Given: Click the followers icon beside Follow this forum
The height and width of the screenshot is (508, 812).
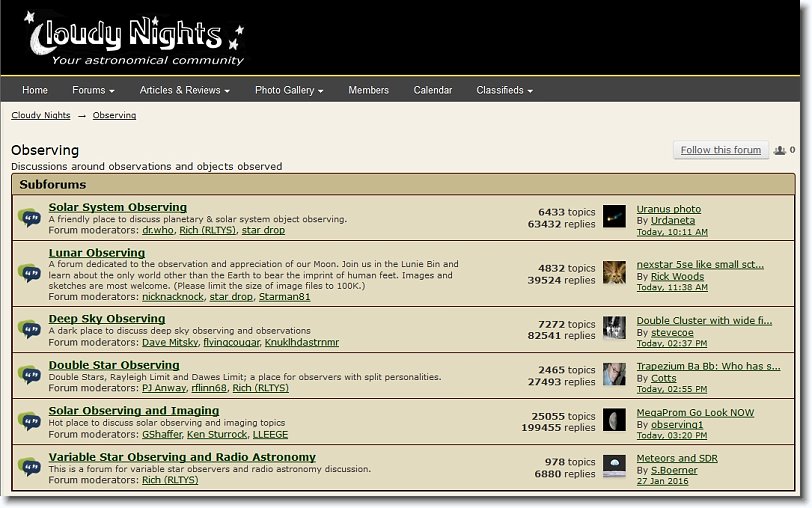Looking at the screenshot, I should coord(779,150).
